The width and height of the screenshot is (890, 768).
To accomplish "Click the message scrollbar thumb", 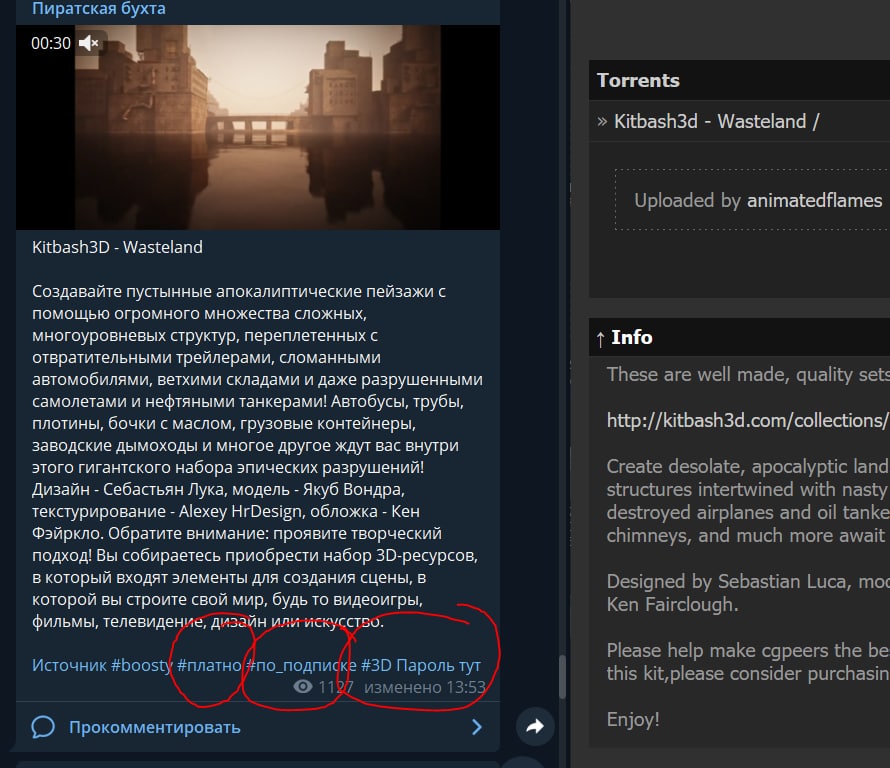I will [x=562, y=677].
